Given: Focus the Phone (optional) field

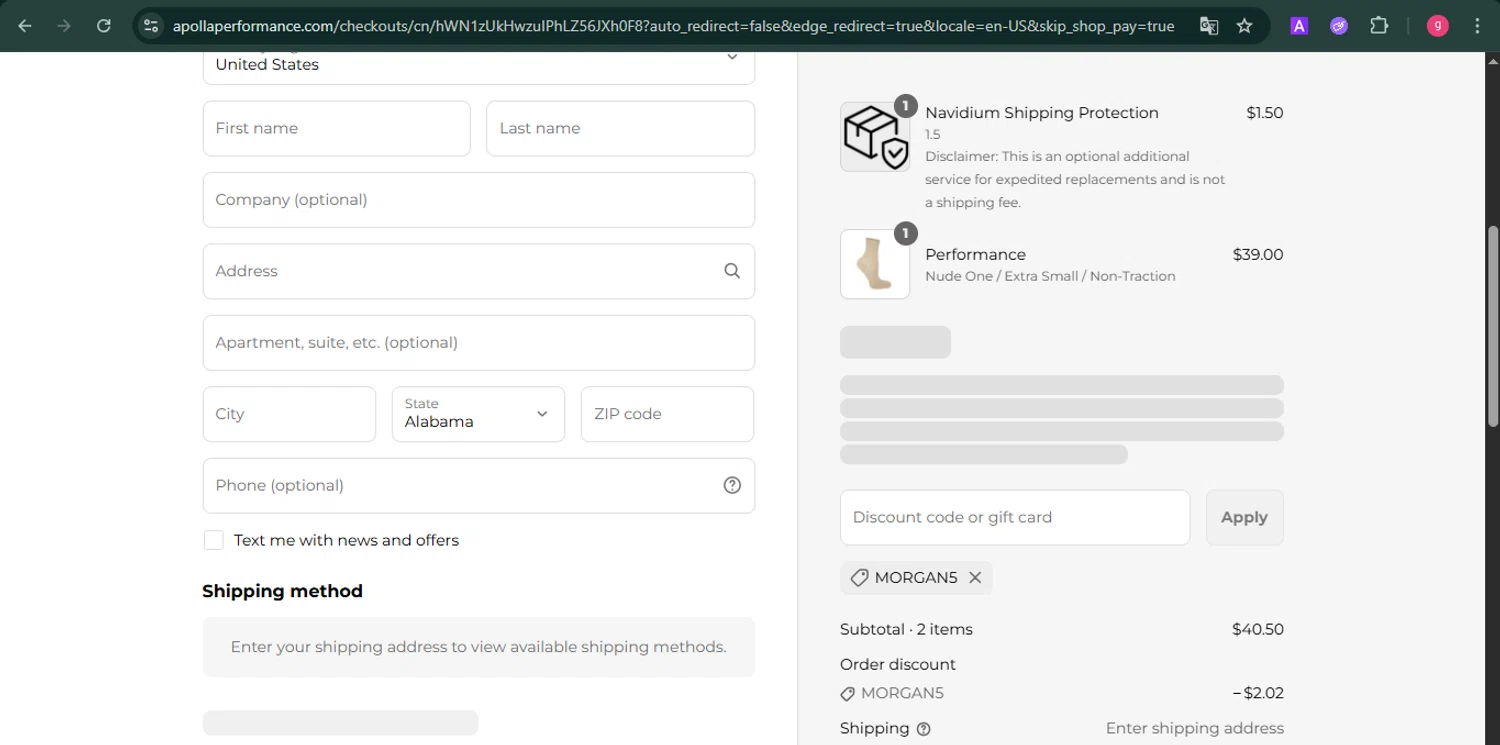Looking at the screenshot, I should point(479,486).
